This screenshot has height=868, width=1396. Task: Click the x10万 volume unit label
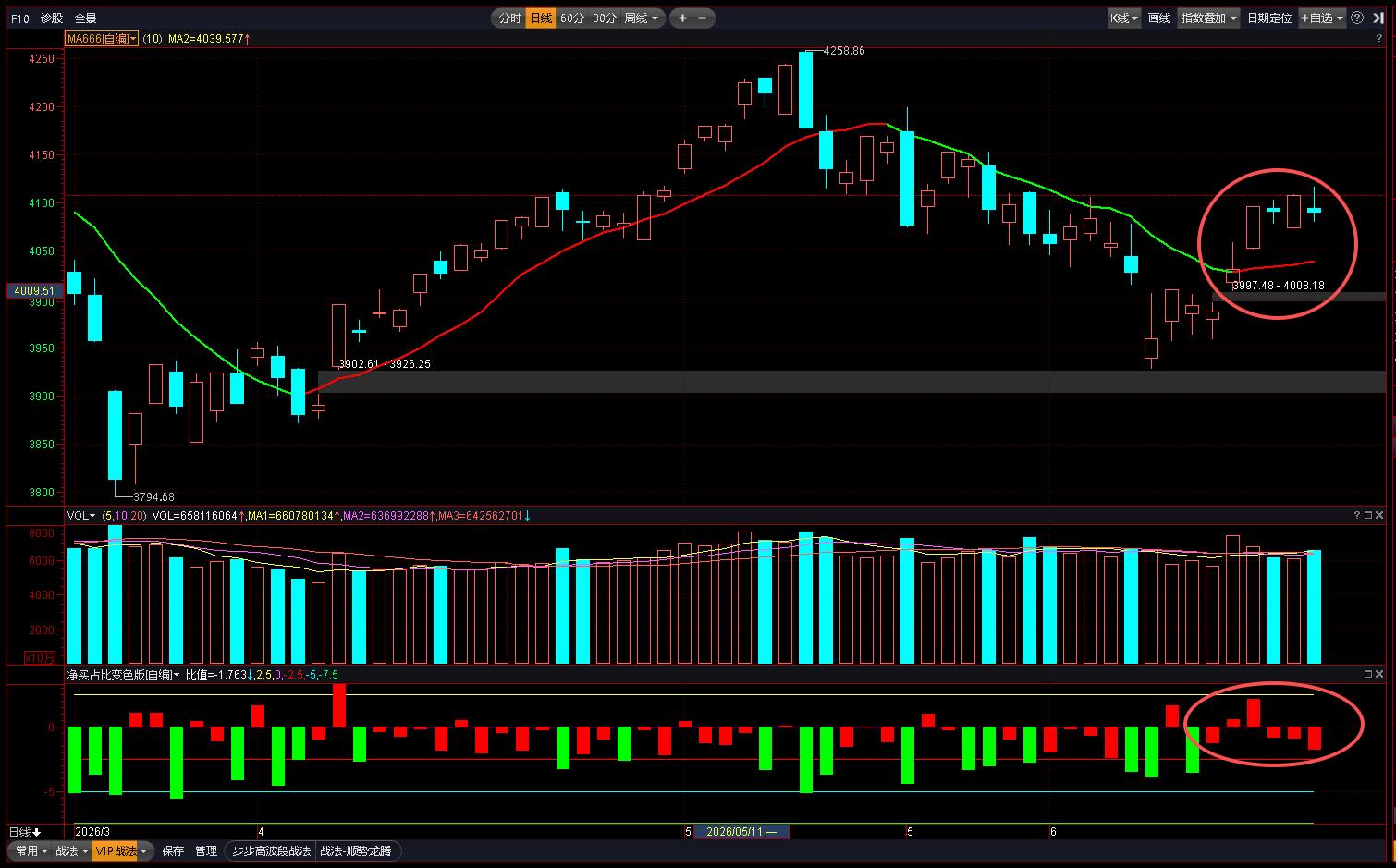pos(40,657)
